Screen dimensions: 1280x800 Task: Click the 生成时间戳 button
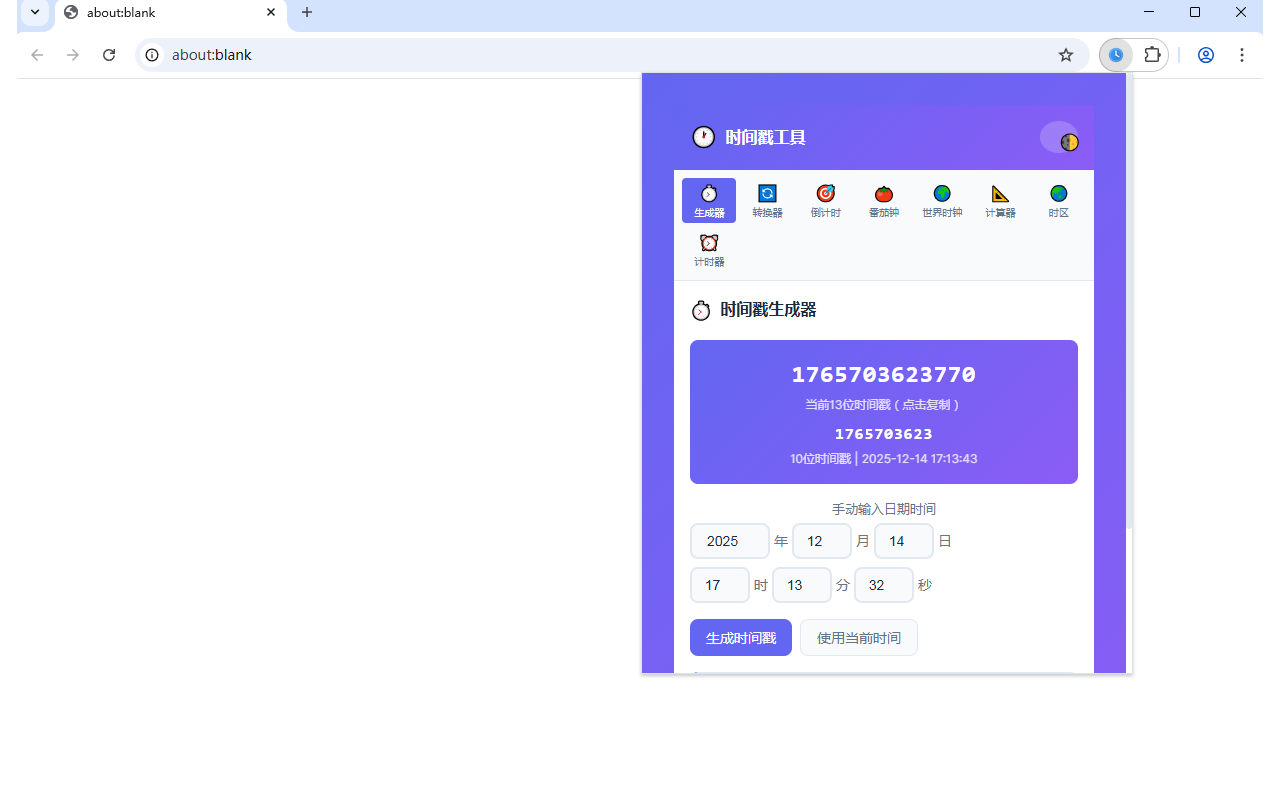(x=740, y=637)
